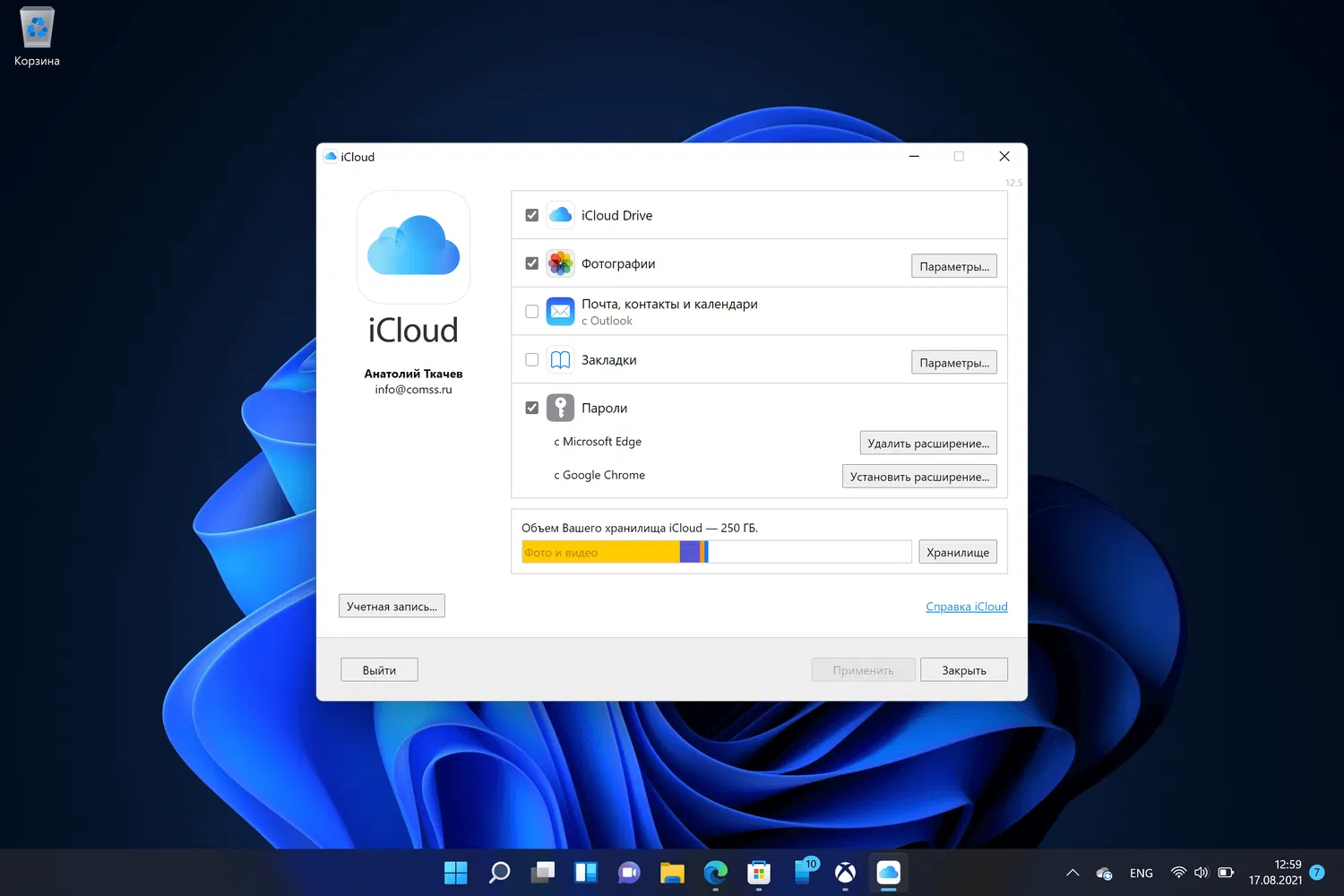Click the 'с Outlook' subtitle text
The image size is (1344, 896).
point(607,321)
